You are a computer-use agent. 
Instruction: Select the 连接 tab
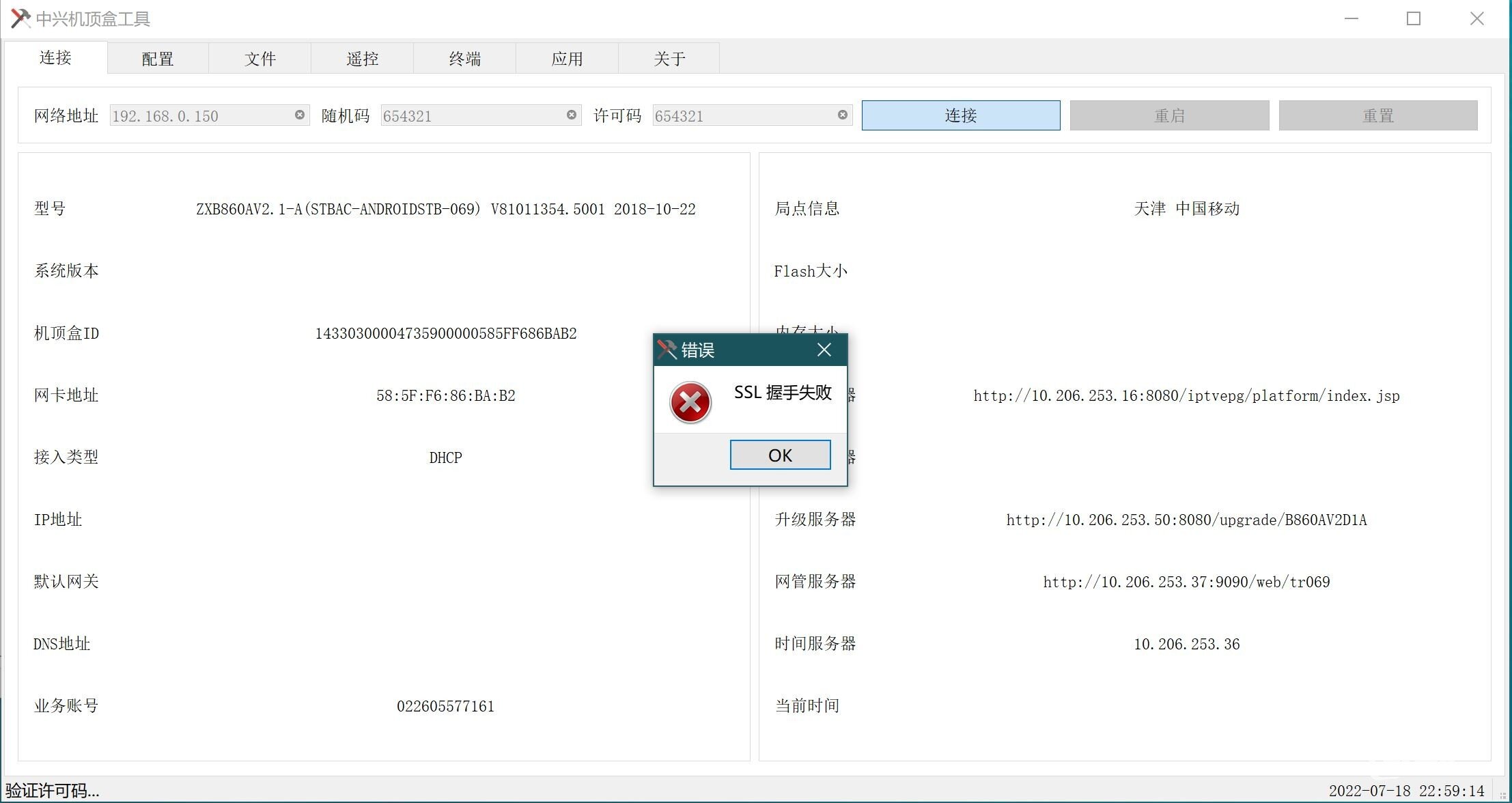pyautogui.click(x=55, y=57)
